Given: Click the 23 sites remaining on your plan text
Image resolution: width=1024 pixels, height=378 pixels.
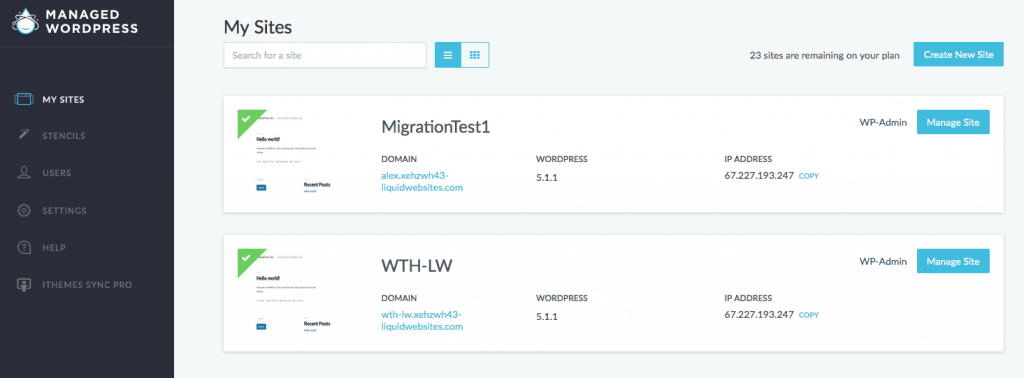Looking at the screenshot, I should point(825,55).
